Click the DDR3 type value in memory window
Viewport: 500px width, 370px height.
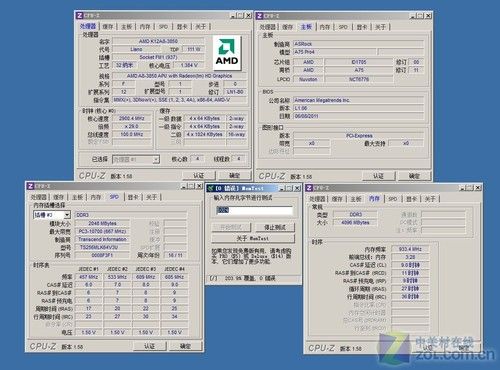[x=355, y=214]
